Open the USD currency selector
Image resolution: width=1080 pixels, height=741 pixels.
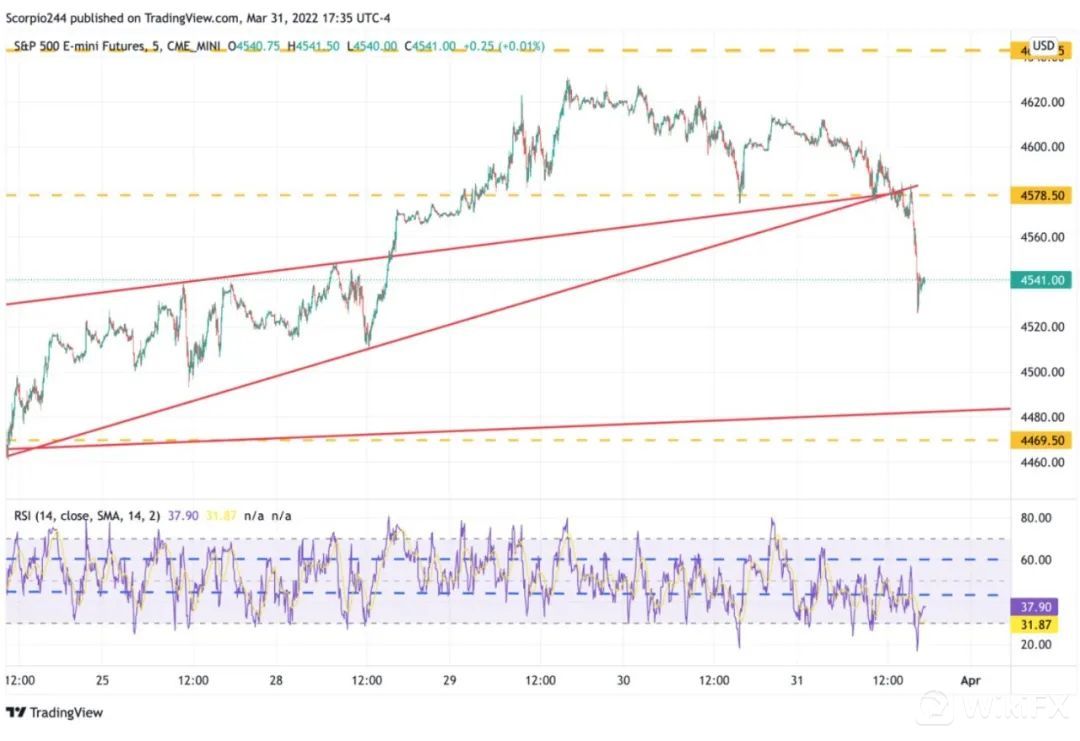tap(1044, 45)
